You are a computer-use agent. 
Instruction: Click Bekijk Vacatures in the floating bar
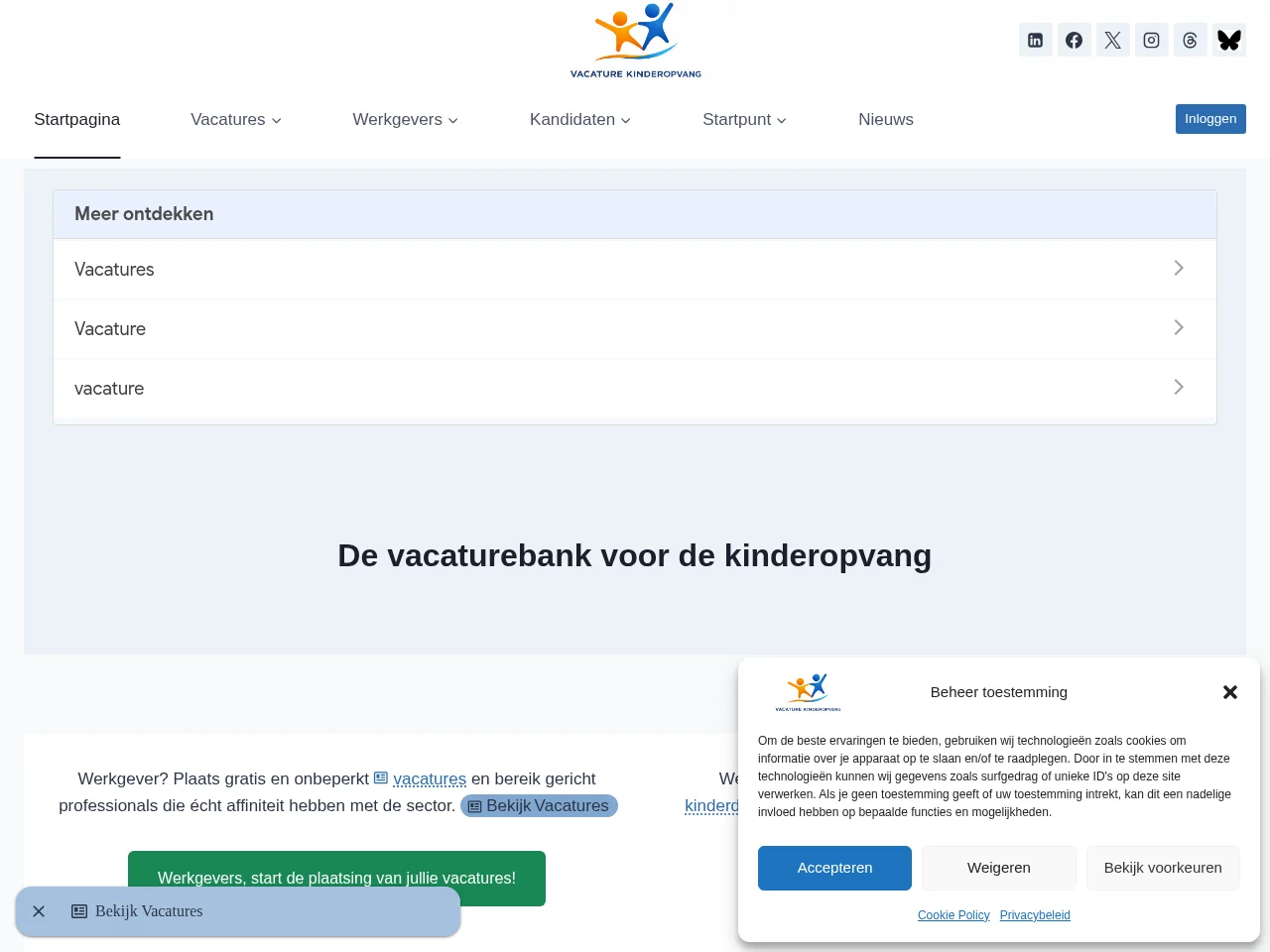point(138,911)
